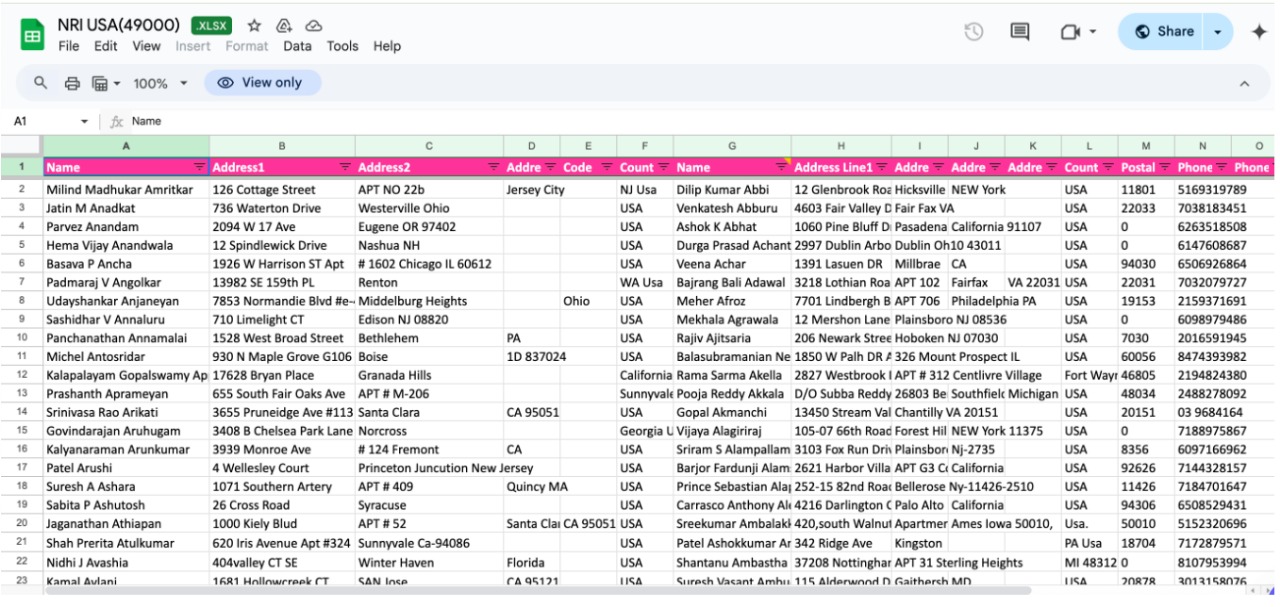Open Gemini with the sparkle icon
This screenshot has height=607, width=1280.
pos(1258,31)
